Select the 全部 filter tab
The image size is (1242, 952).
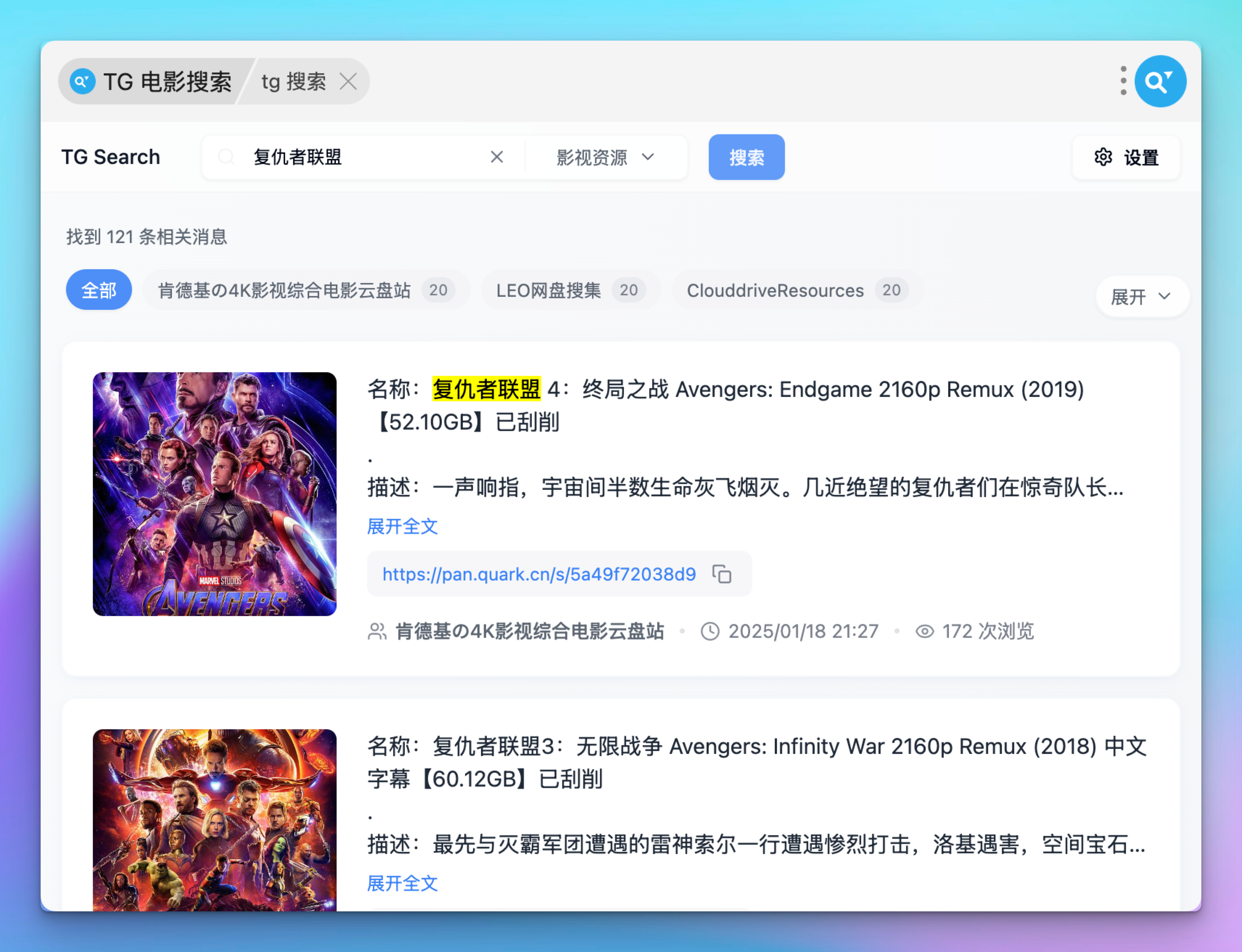[99, 290]
